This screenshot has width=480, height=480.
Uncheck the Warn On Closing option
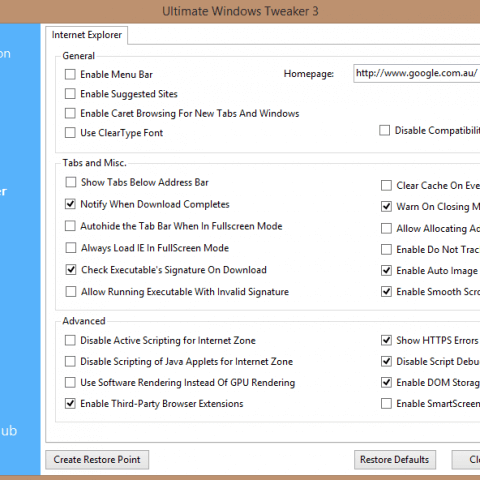386,207
